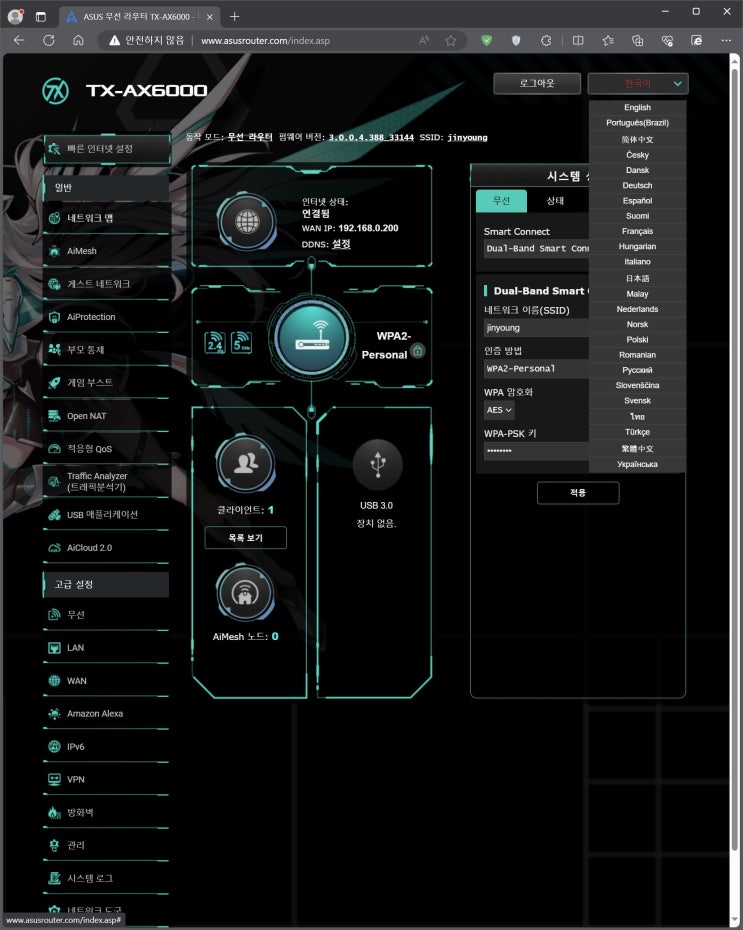Viewport: 743px width, 930px height.
Task: Add page to favorites star
Action: (x=451, y=40)
